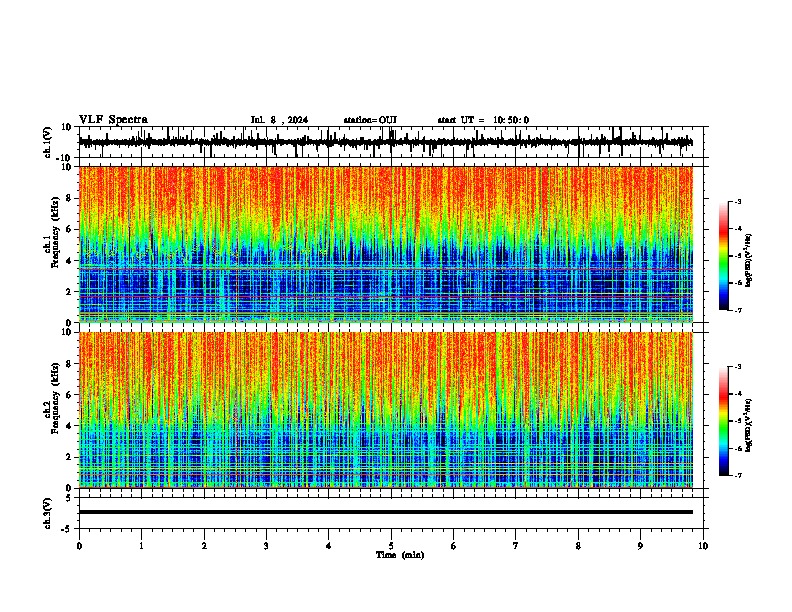Screen dimensions: 792x612
Task: Click the ch.2 spectrogram panel
Action: [x=386, y=410]
